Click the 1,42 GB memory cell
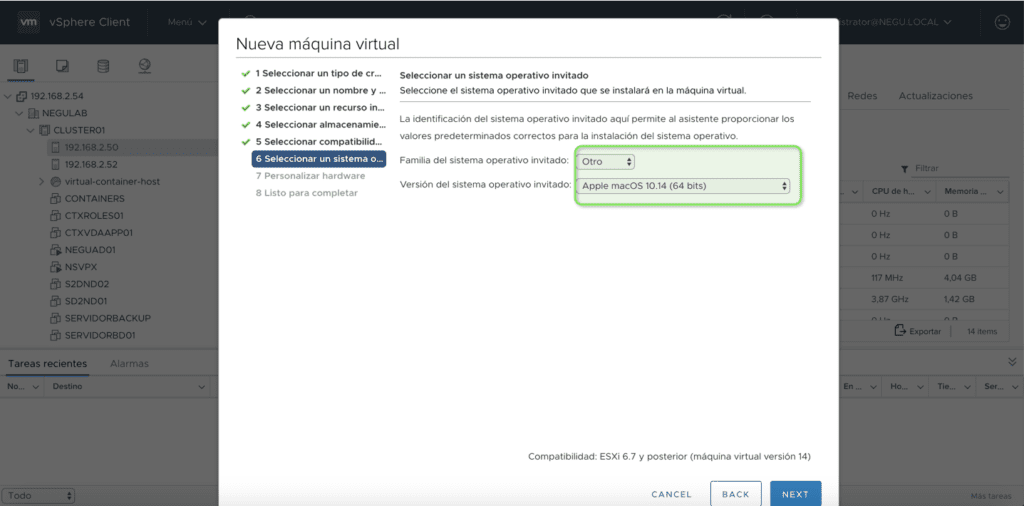The height and width of the screenshot is (506, 1024). click(x=959, y=299)
